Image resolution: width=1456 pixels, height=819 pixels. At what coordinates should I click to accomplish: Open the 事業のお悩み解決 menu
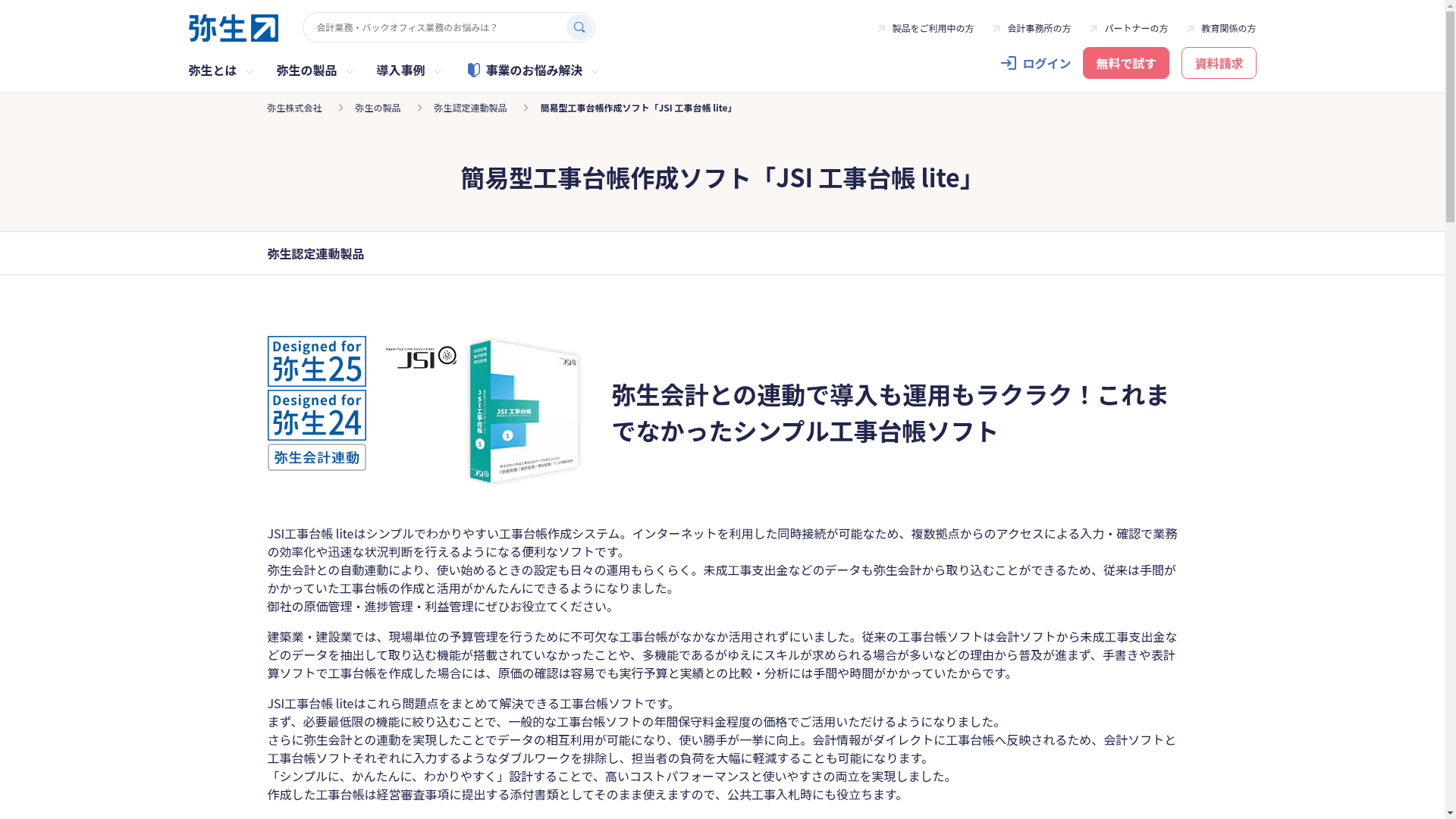[533, 71]
